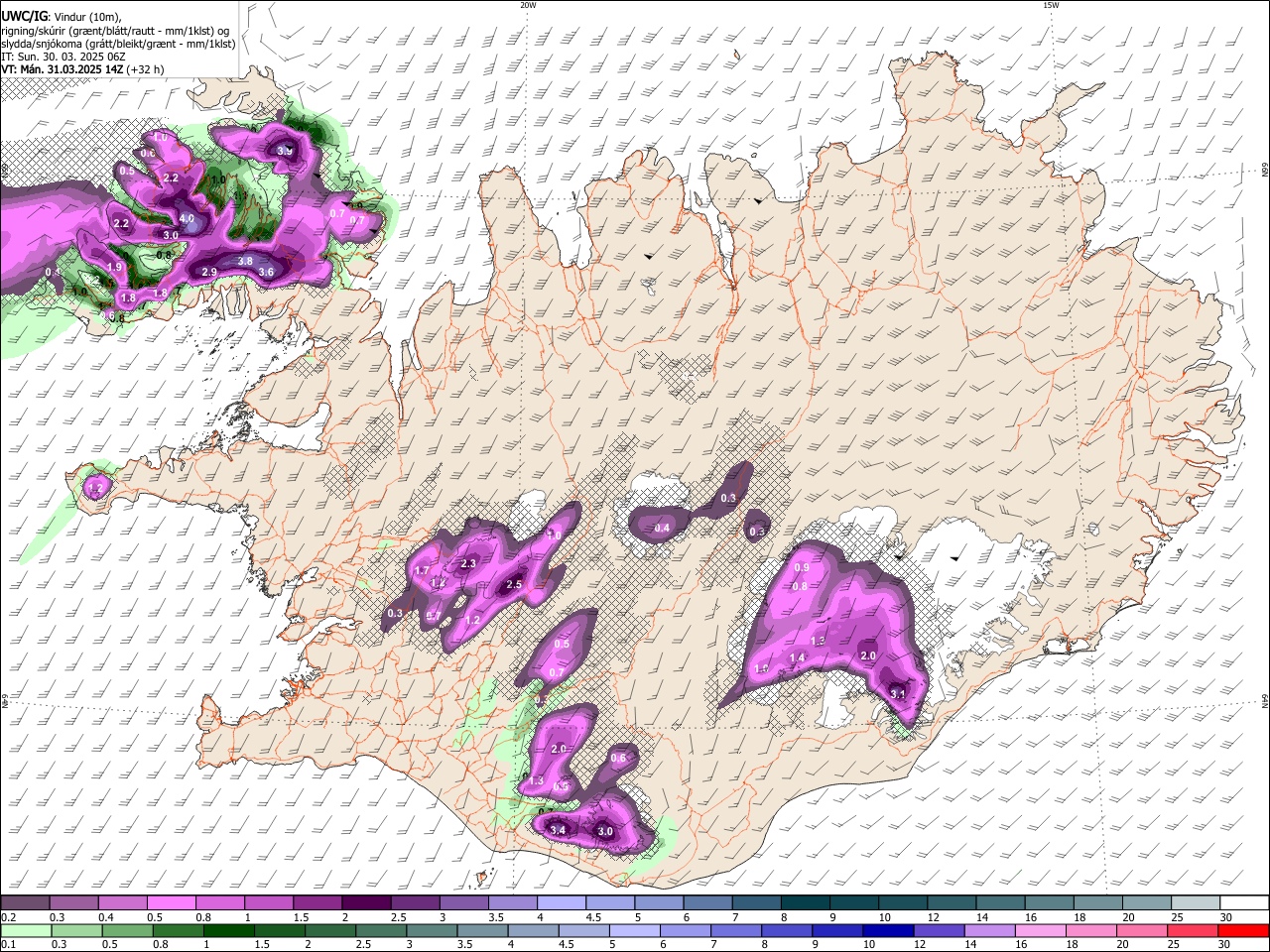Pick snow legend swatch between 1.5 and 2
This screenshot has width=1270, height=952.
click(317, 902)
